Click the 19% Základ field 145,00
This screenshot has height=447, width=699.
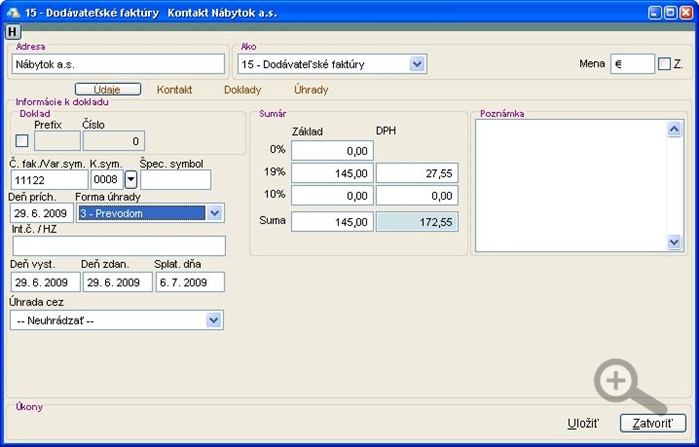pos(332,173)
